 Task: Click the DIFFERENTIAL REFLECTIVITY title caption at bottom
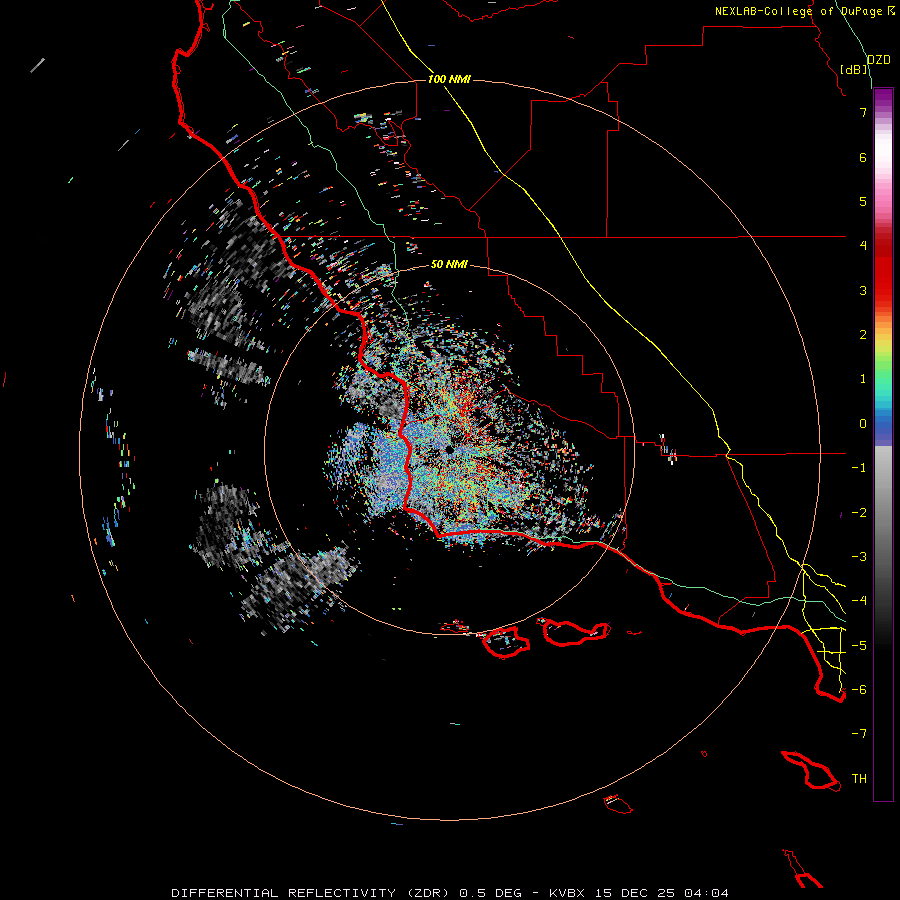449,893
